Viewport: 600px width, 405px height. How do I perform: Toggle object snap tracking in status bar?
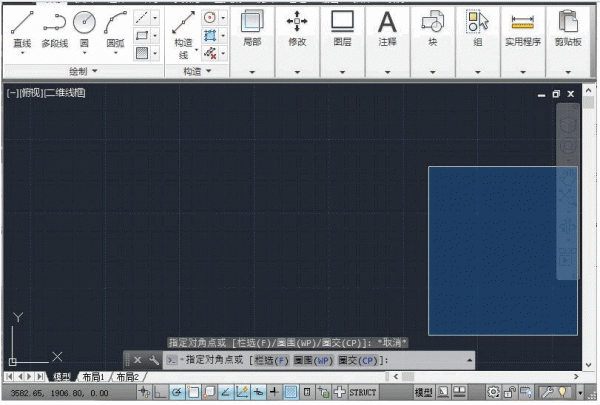click(226, 392)
